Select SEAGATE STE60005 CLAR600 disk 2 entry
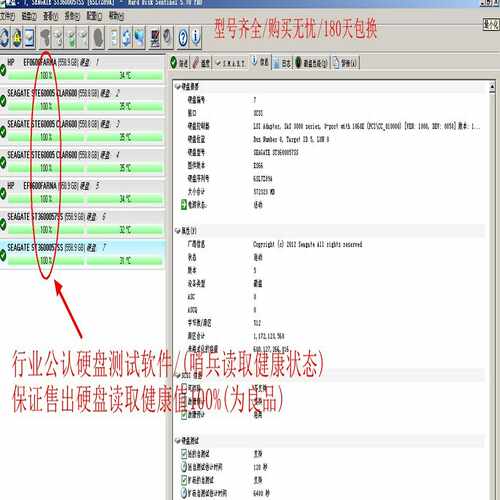The image size is (500, 500). (83, 99)
